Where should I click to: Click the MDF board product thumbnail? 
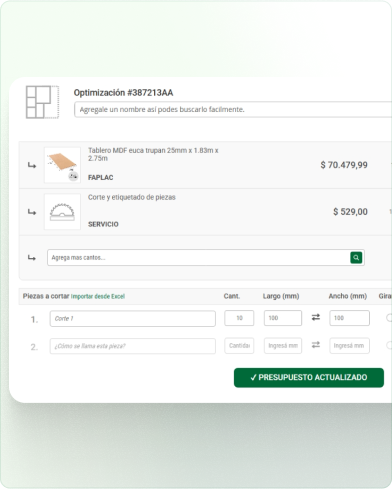62,165
